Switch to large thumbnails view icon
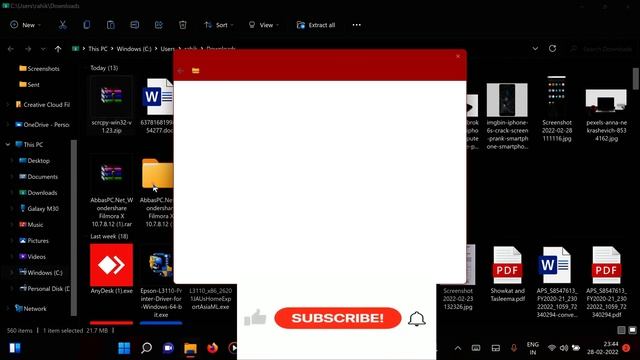Viewport: 640px width, 360px height. [632, 330]
